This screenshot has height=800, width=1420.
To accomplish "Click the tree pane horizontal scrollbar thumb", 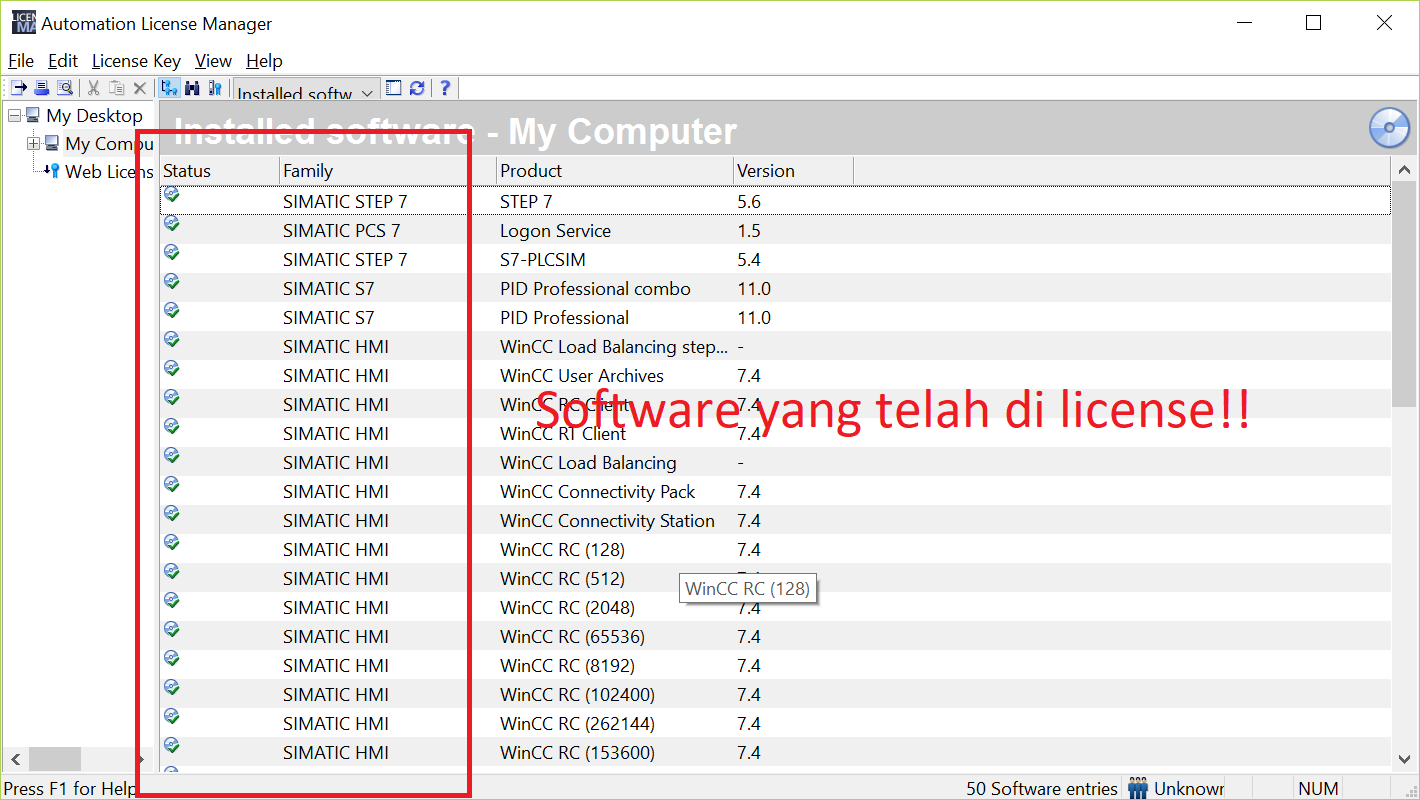I will pyautogui.click(x=54, y=759).
